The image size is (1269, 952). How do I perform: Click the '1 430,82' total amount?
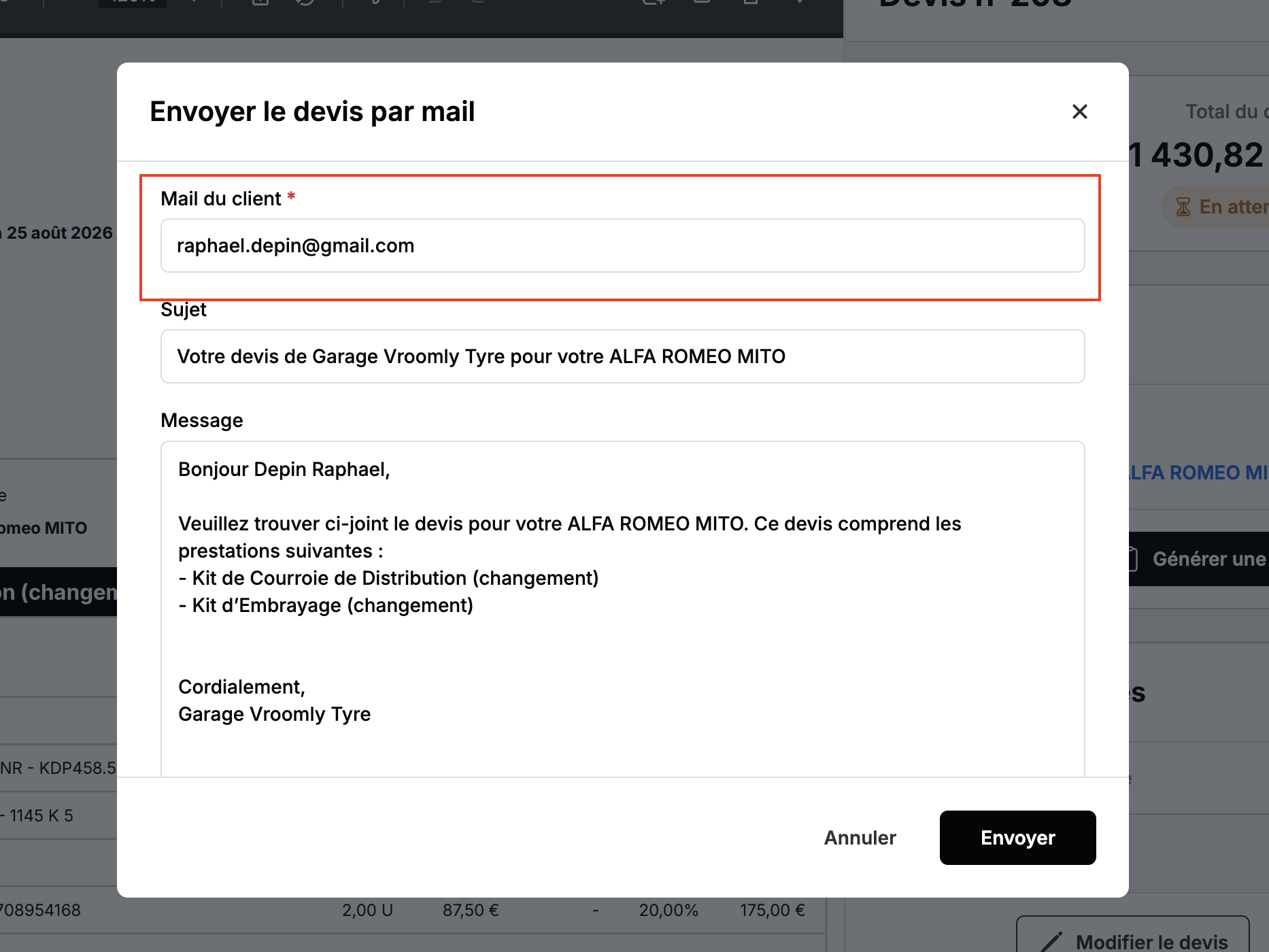tap(1196, 155)
